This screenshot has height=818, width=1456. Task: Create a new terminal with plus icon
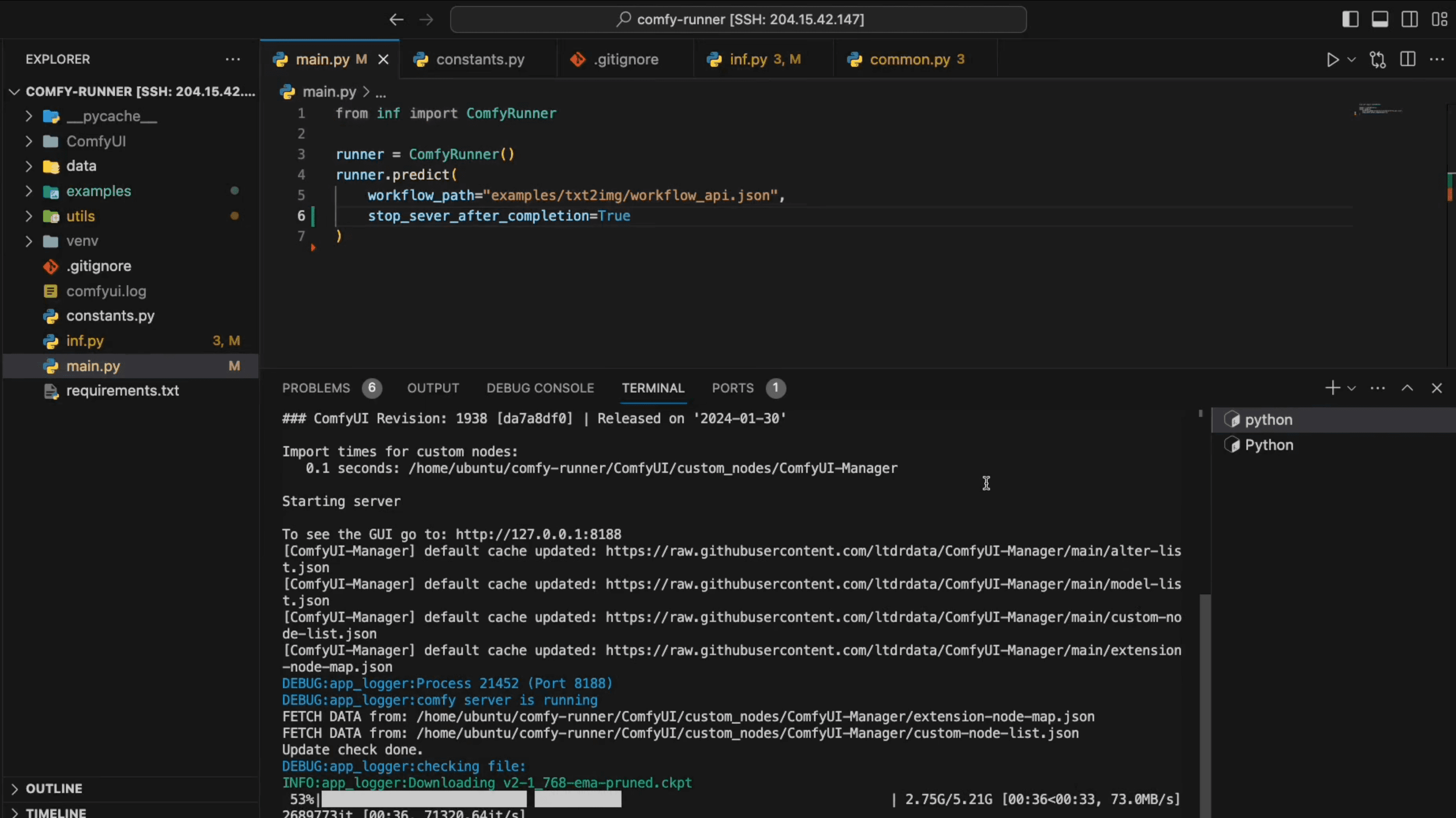(x=1332, y=388)
